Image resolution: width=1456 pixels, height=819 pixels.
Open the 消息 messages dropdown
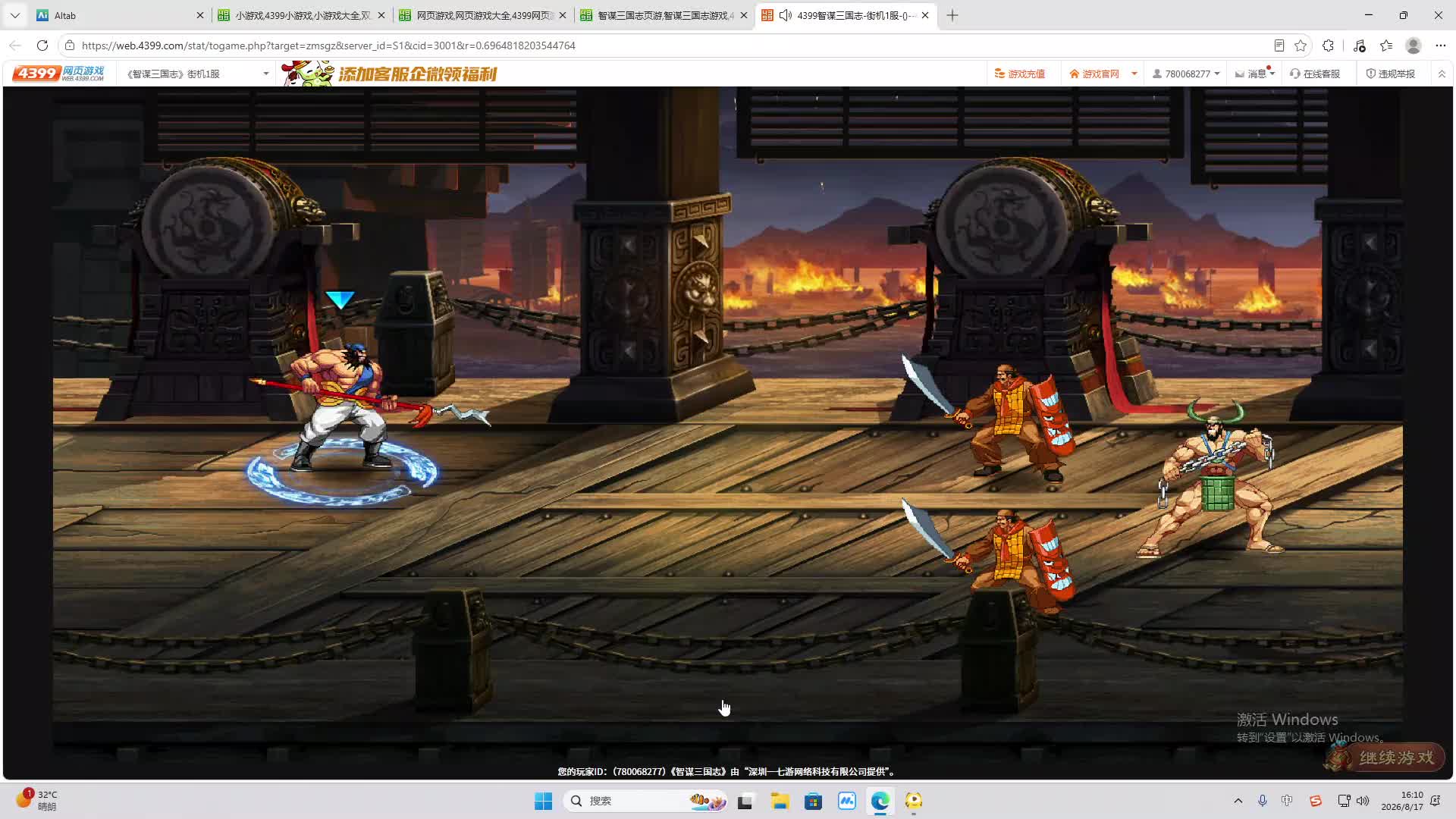pos(1255,74)
